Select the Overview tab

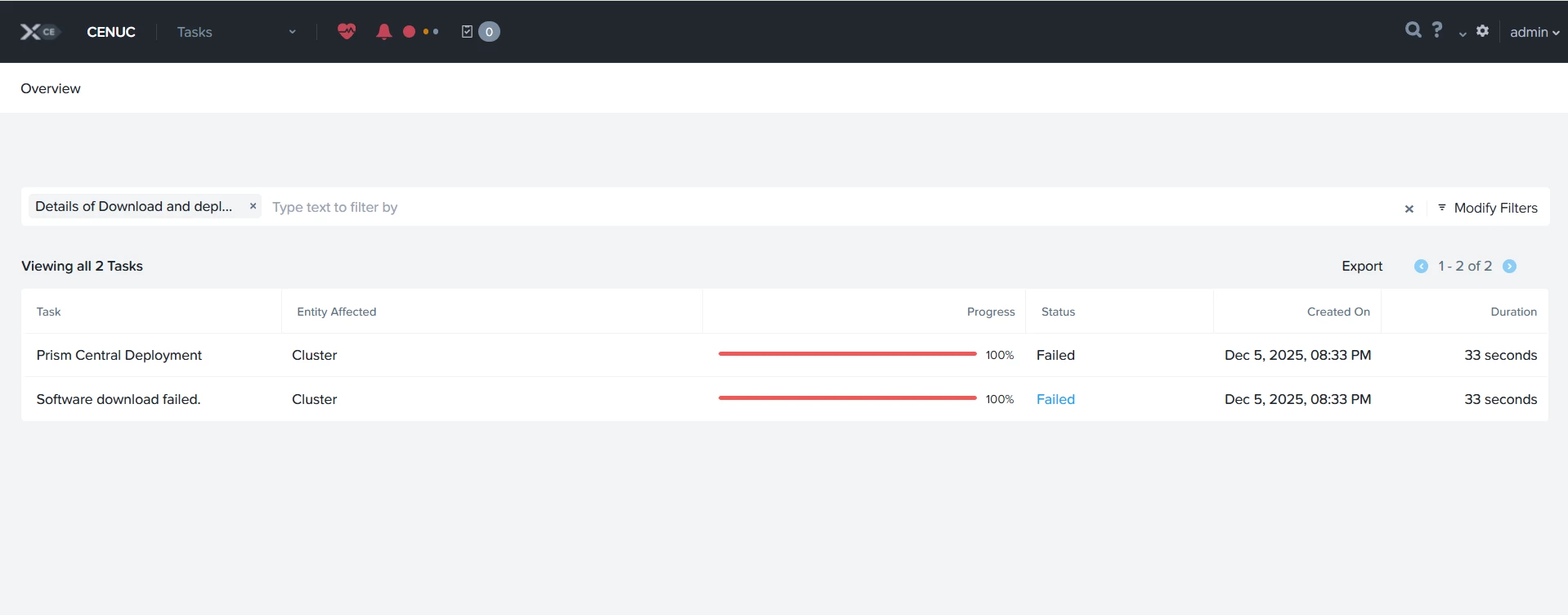tap(51, 88)
